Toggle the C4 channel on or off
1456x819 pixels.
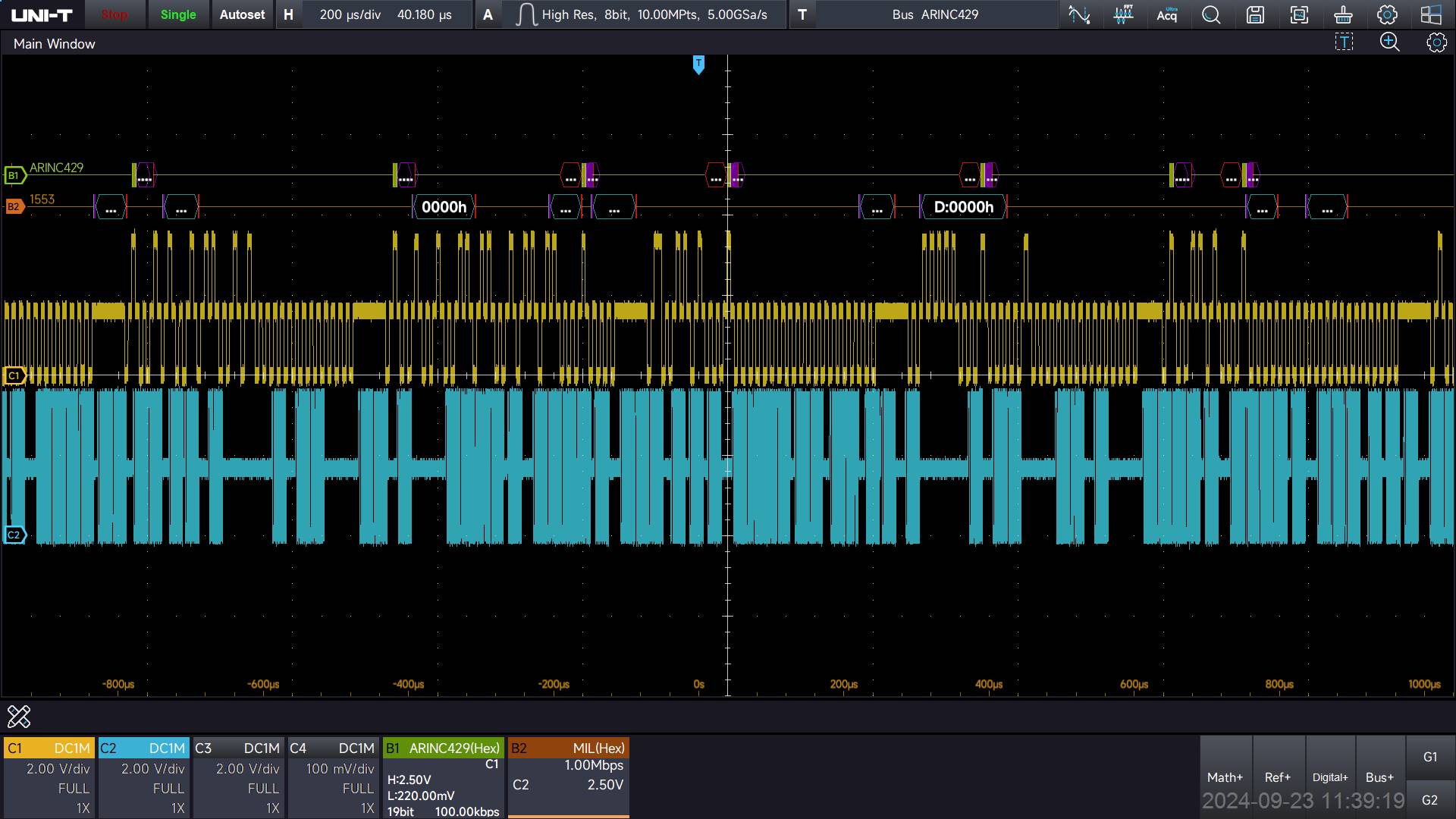(x=333, y=748)
